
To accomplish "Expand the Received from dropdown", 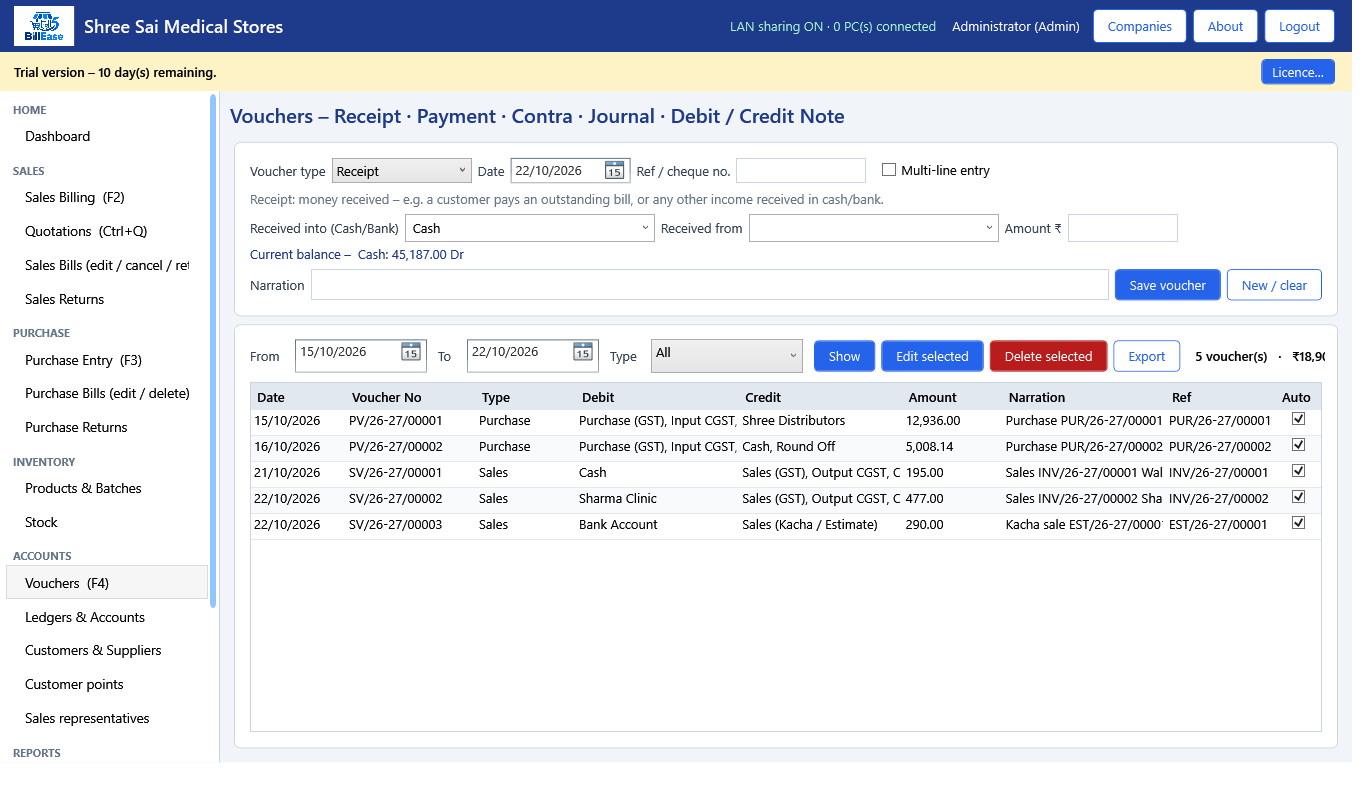I will click(874, 228).
